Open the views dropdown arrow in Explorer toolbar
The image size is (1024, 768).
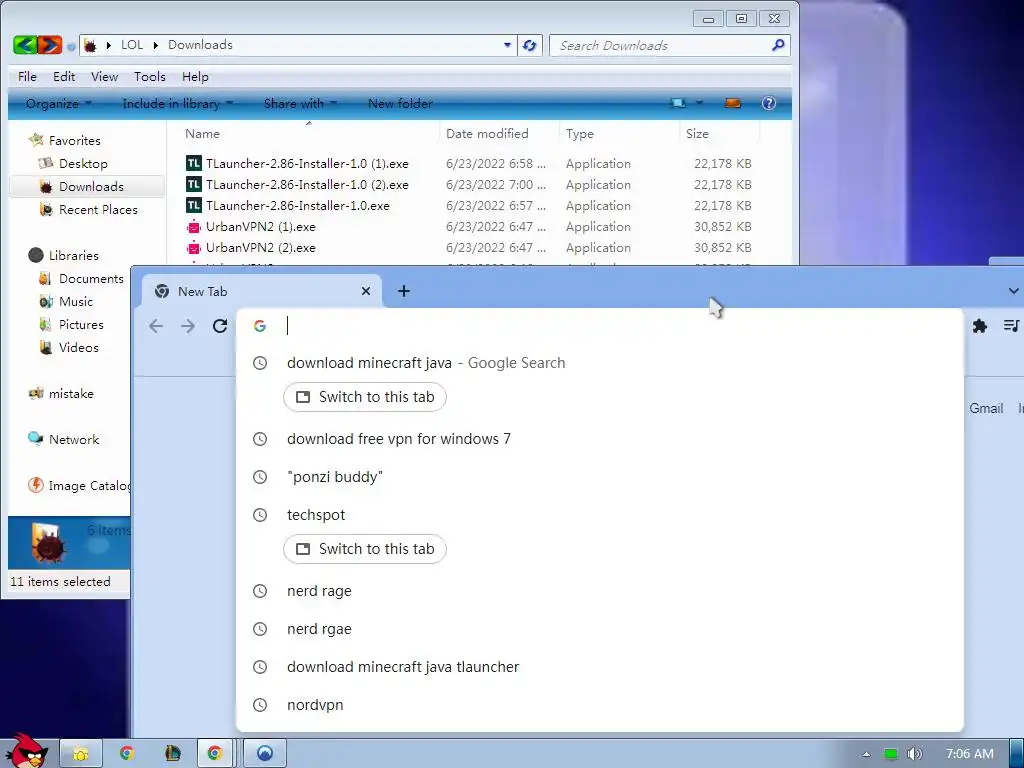699,103
